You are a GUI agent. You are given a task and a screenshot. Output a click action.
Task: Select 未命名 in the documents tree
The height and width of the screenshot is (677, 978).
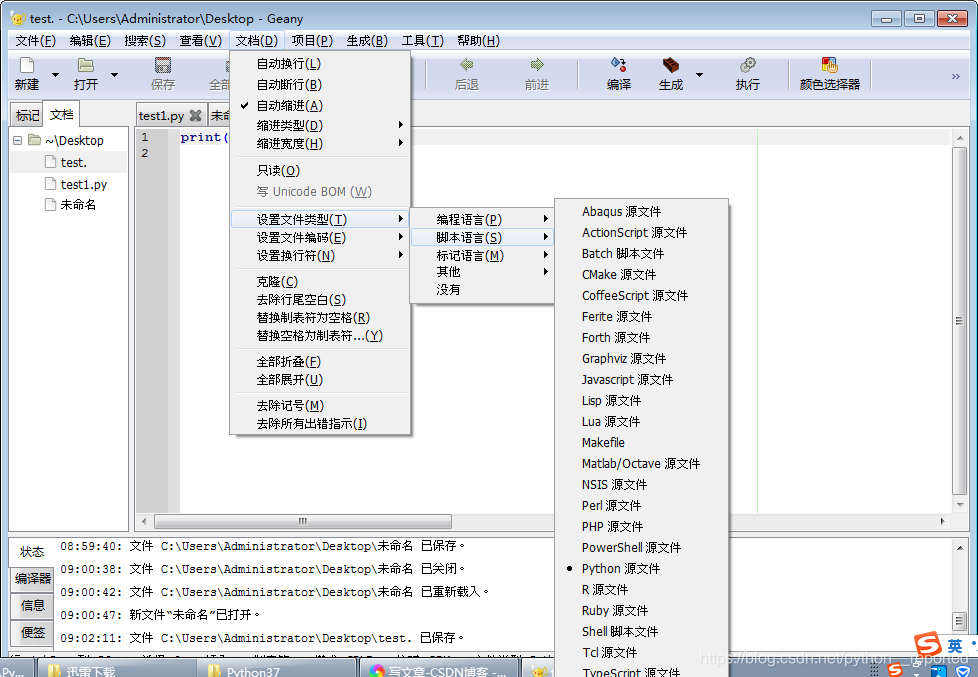point(78,205)
